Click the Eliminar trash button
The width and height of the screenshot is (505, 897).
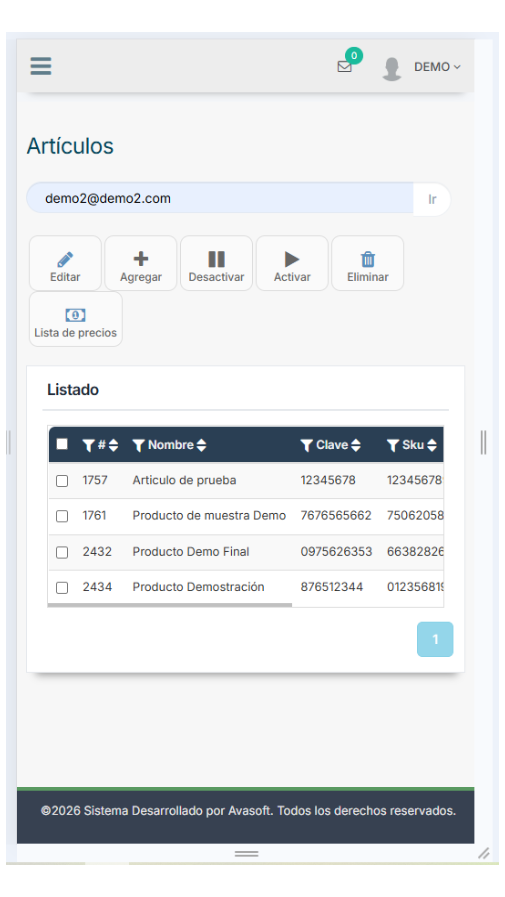coord(368,264)
